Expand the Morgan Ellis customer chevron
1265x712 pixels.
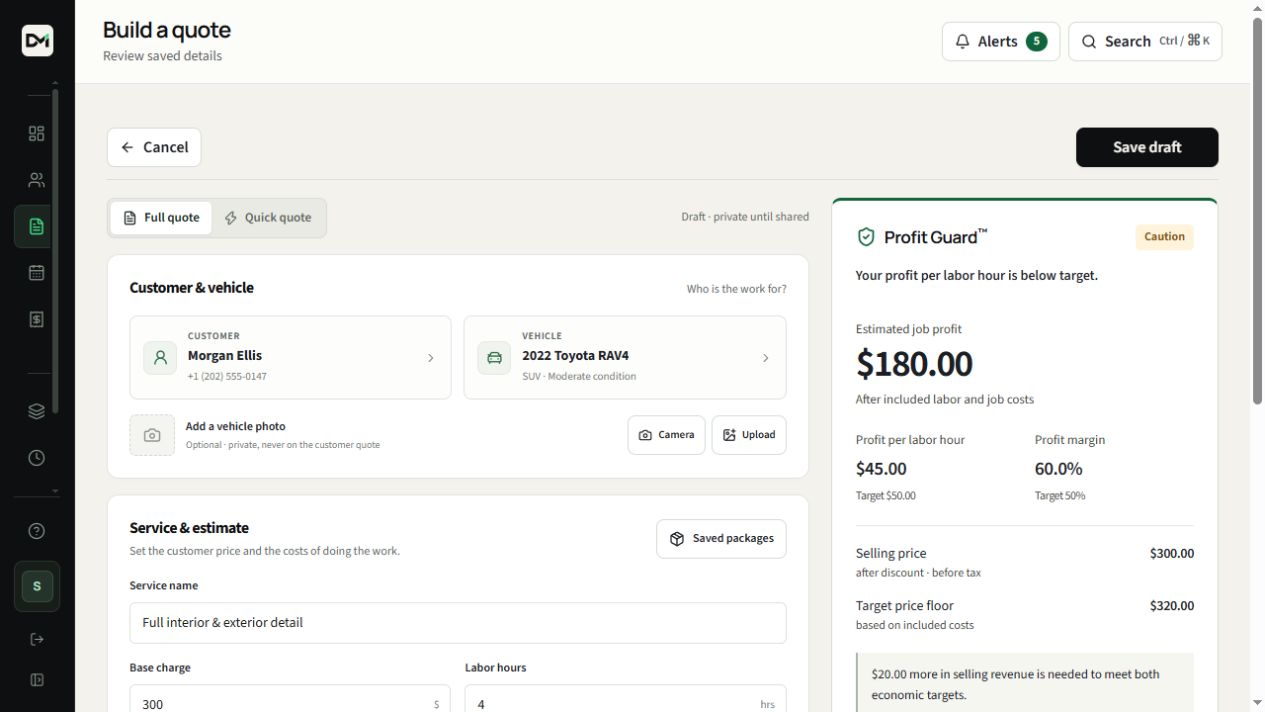click(x=431, y=358)
